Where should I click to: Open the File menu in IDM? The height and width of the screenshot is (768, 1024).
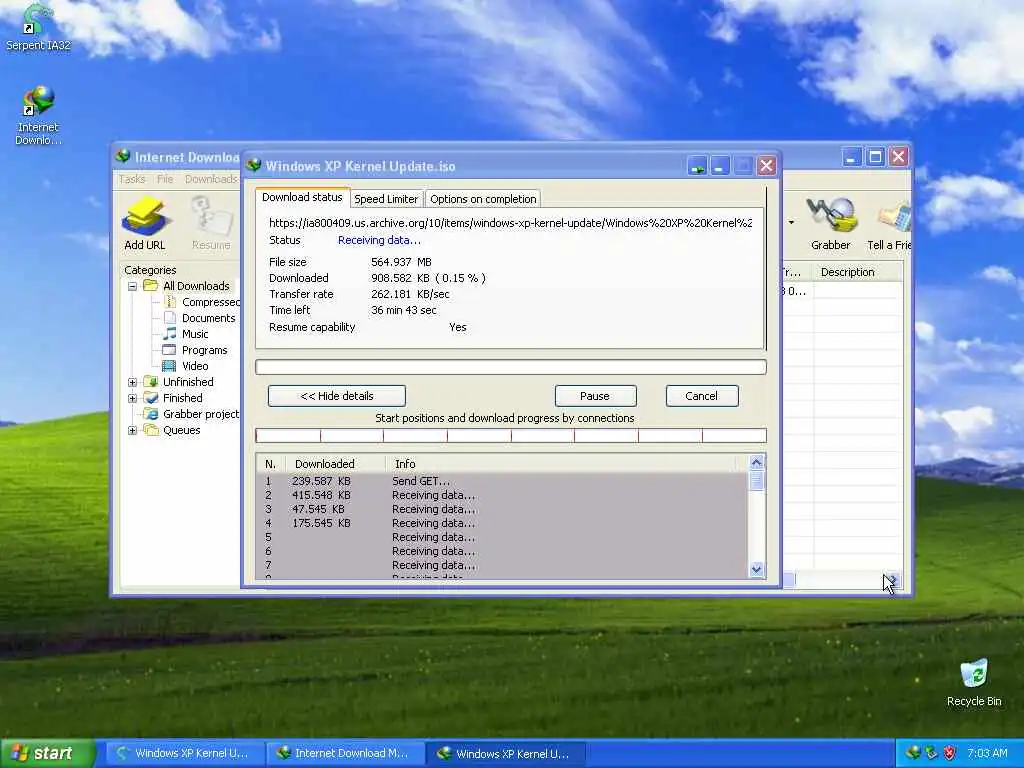165,179
